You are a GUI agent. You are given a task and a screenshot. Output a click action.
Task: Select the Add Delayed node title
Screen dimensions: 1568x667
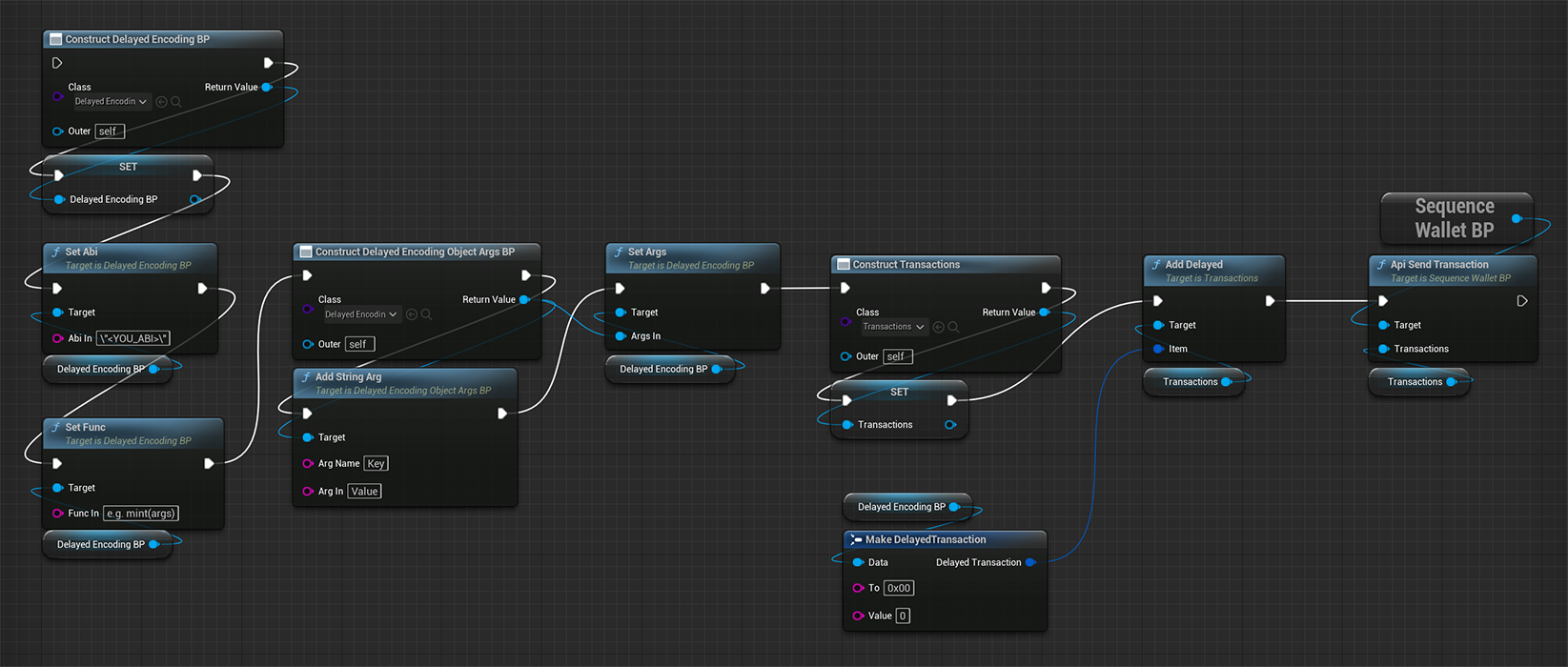[x=1193, y=264]
